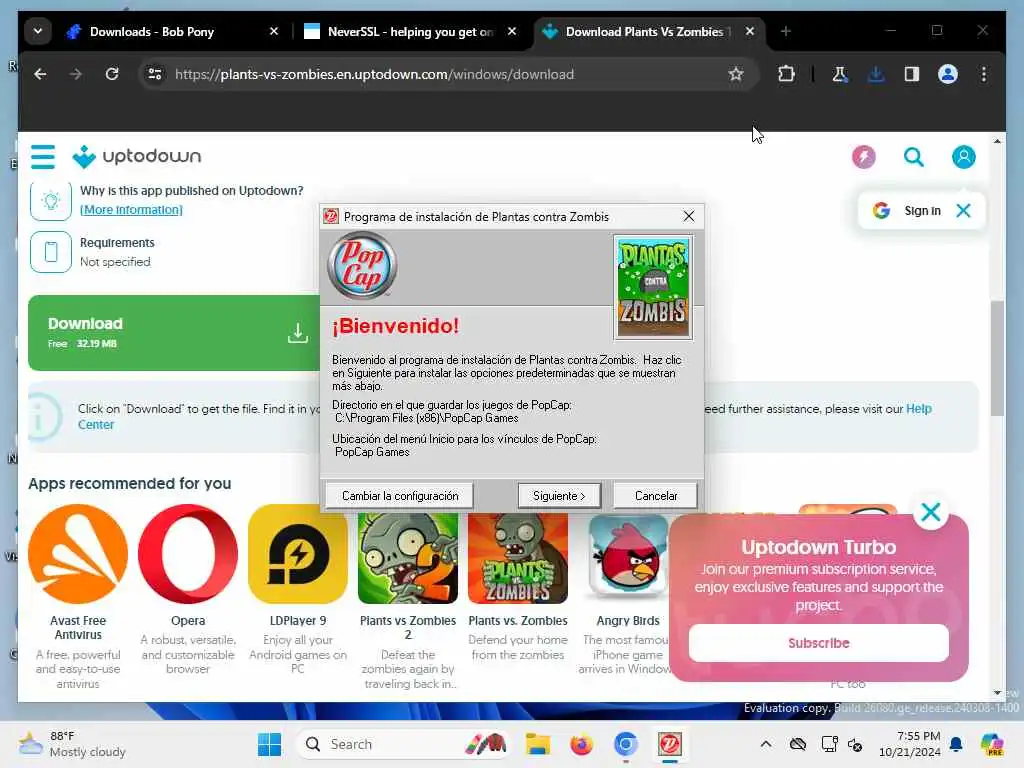
Task: Open Firefox from the taskbar
Action: pyautogui.click(x=581, y=744)
